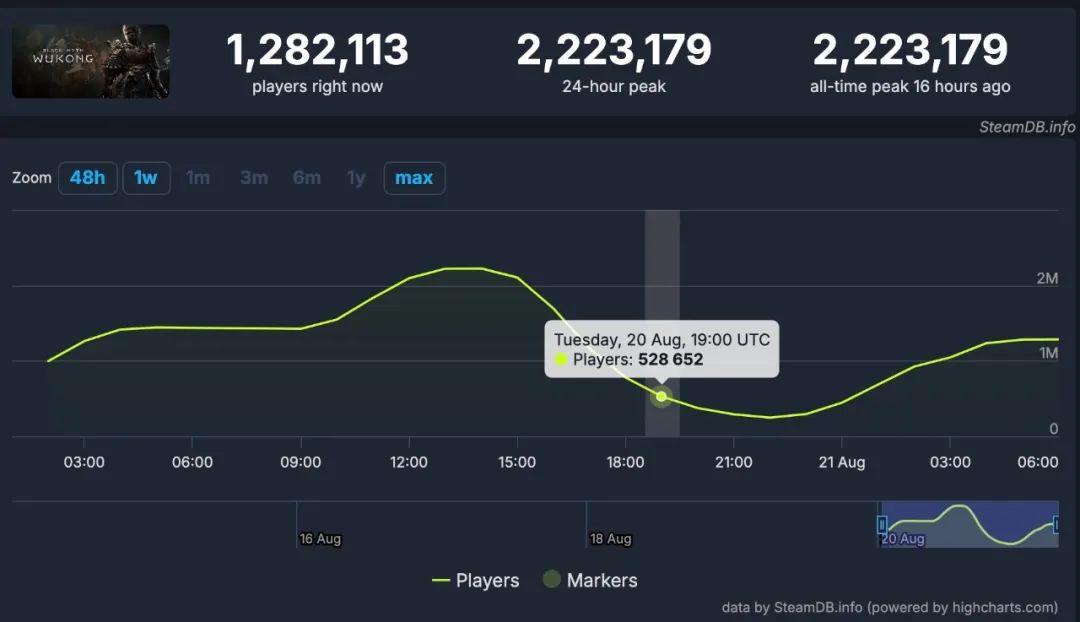Click the 18 Aug navigator label
This screenshot has width=1080, height=622.
610,539
